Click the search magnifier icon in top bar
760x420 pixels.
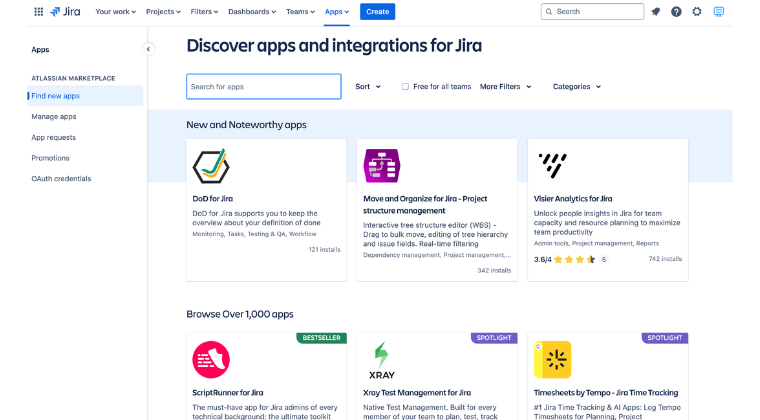pyautogui.click(x=549, y=12)
